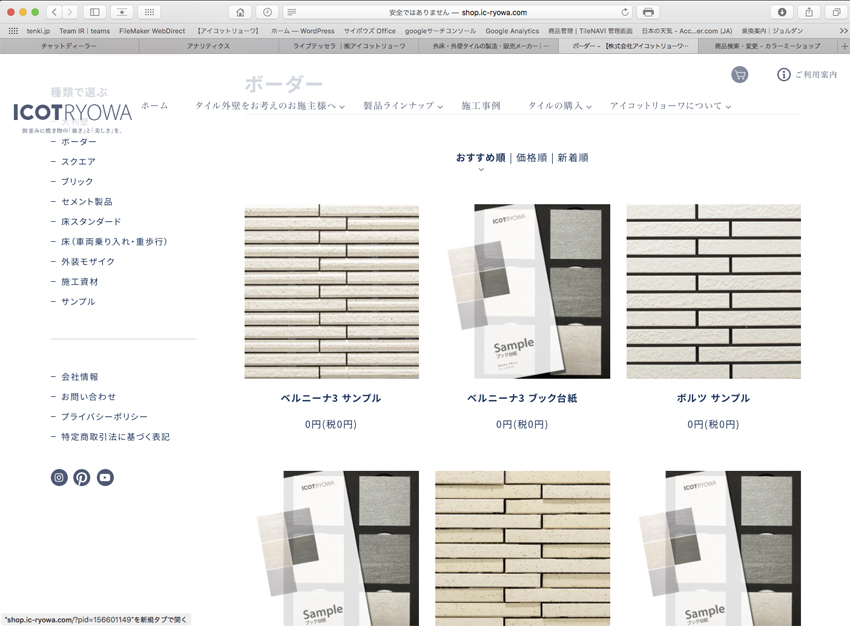
Task: Visit the Pinterest page icon
Action: point(82,477)
